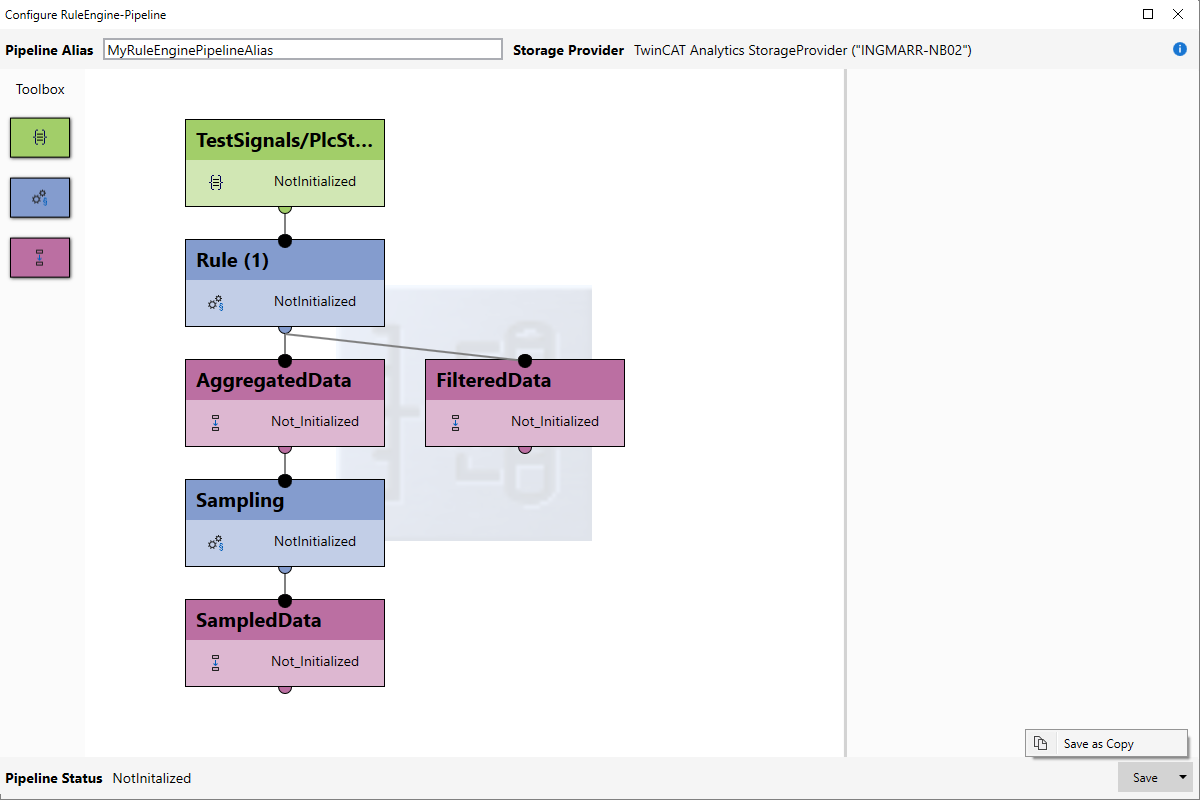The width and height of the screenshot is (1200, 800).
Task: Click output port of TestSignals node
Action: tap(285, 209)
